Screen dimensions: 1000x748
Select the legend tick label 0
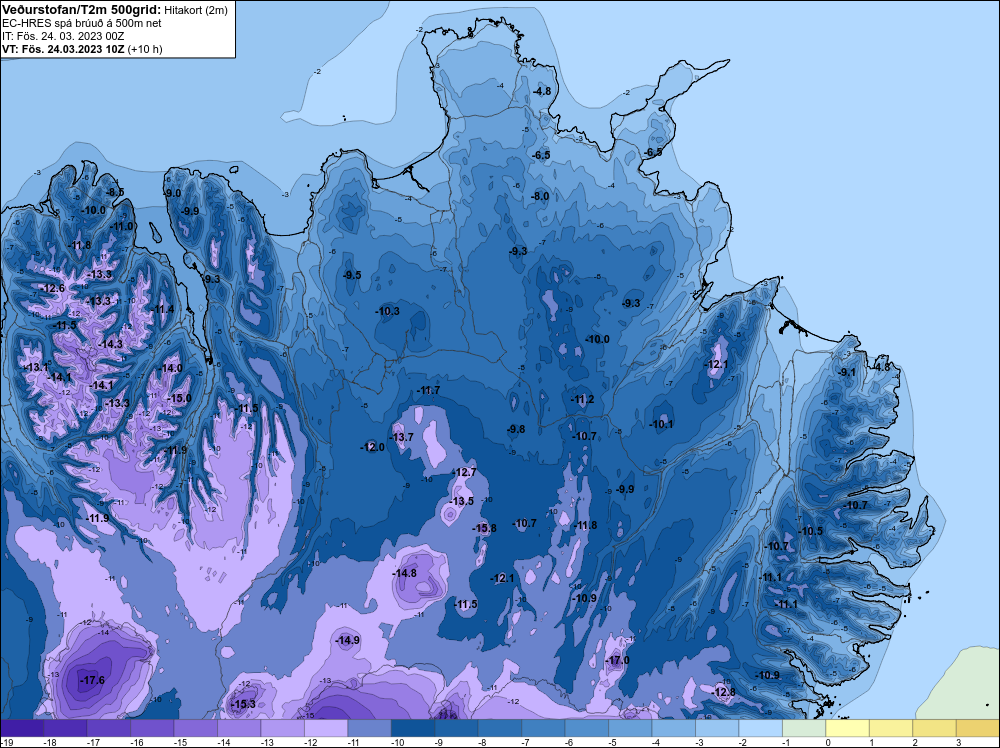tap(828, 742)
